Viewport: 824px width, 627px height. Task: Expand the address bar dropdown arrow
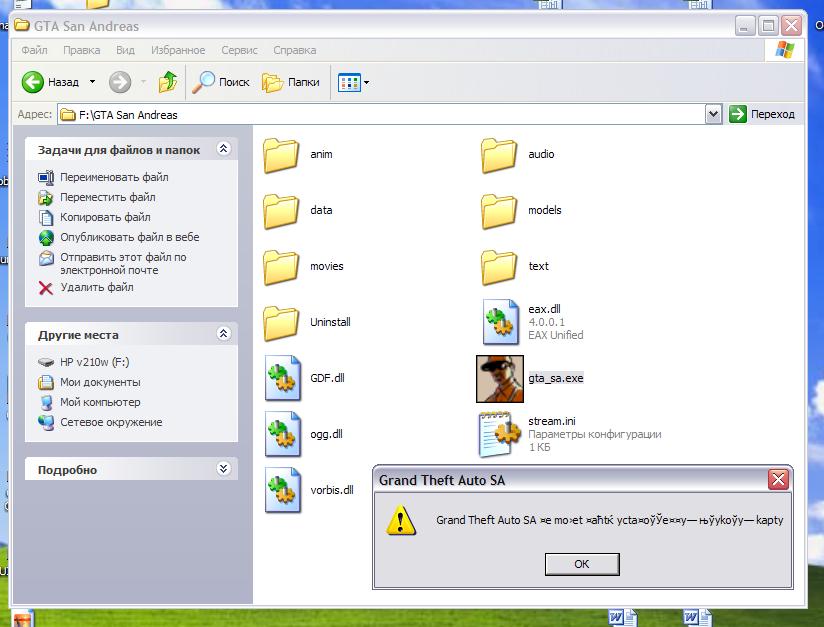[713, 114]
